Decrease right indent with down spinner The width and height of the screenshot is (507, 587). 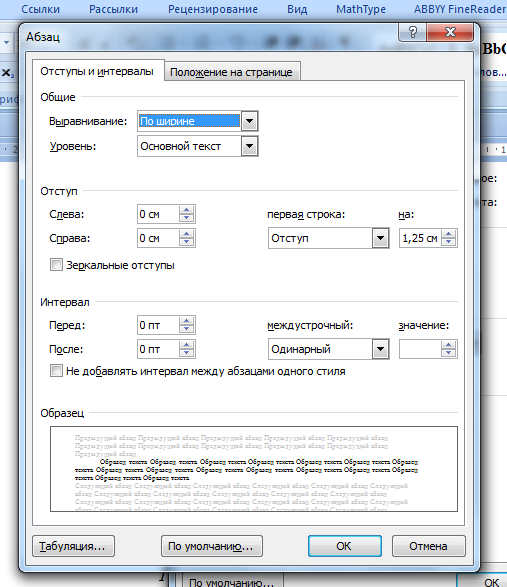[186, 243]
